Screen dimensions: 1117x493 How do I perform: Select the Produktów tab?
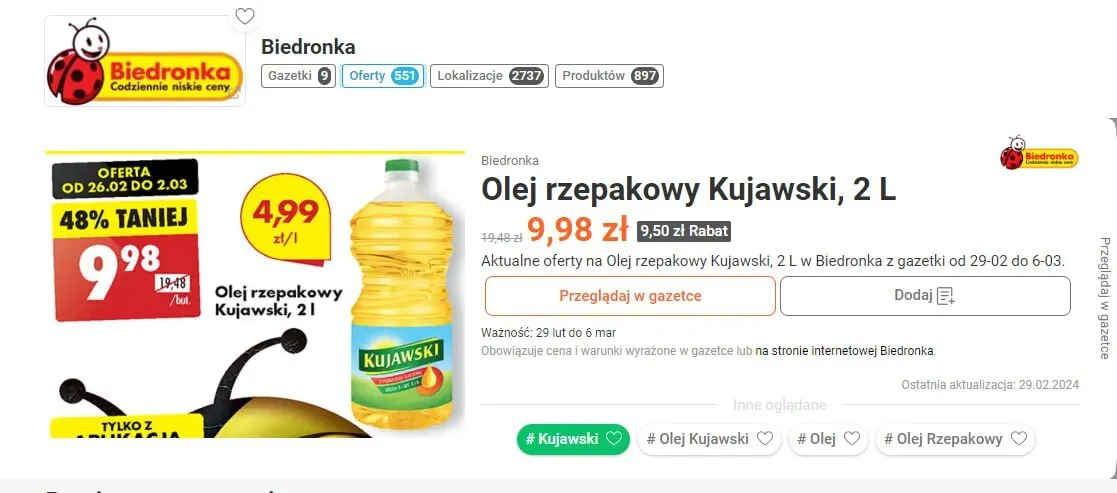[x=609, y=76]
